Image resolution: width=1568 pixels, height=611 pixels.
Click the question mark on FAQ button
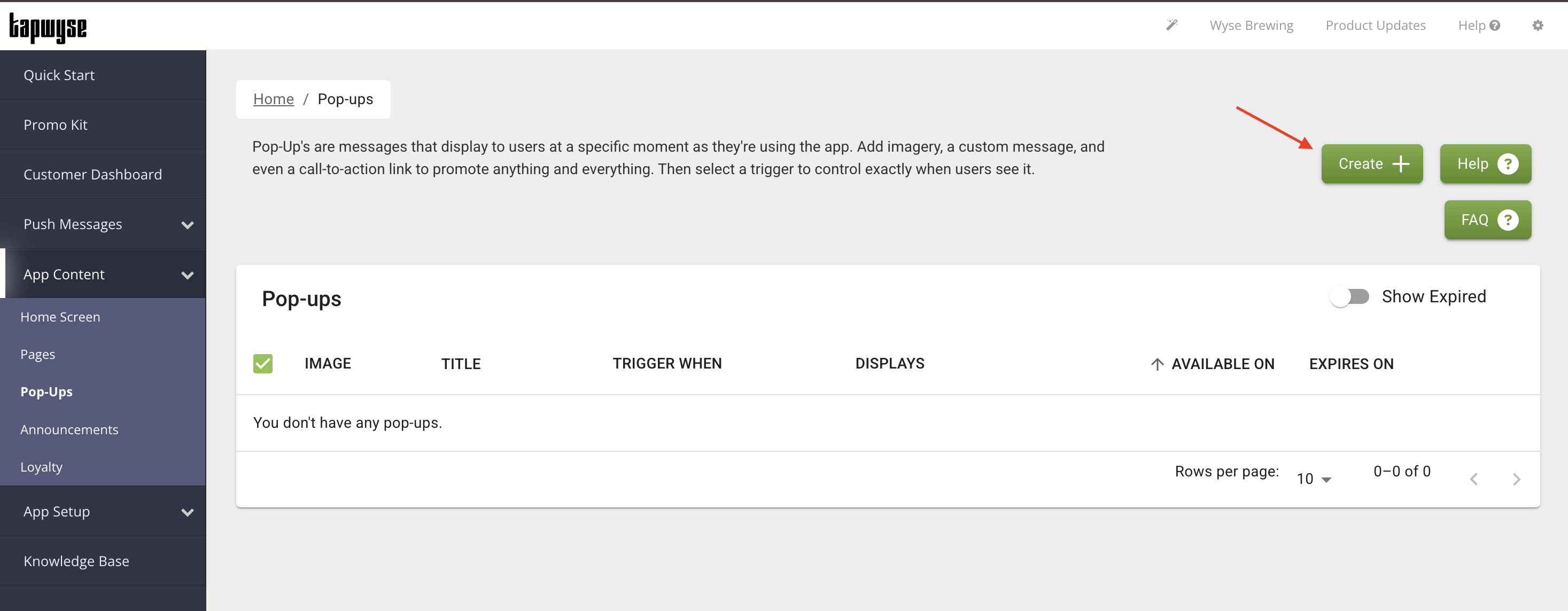click(x=1508, y=220)
